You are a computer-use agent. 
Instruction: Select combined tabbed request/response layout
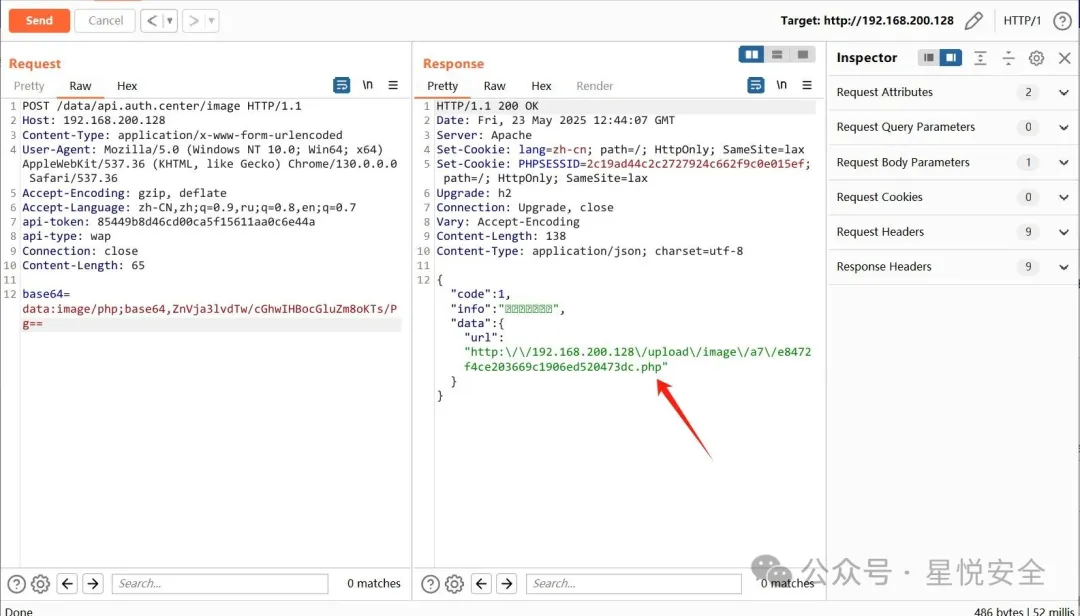coord(802,54)
